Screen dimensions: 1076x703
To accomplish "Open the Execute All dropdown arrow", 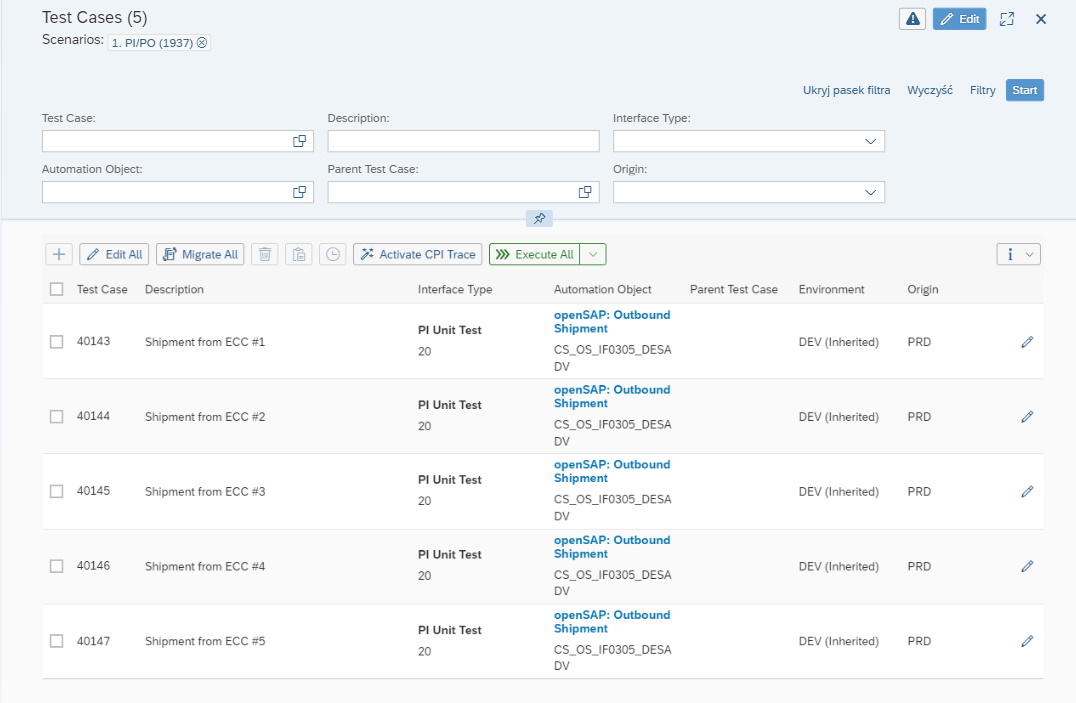I will tap(593, 254).
